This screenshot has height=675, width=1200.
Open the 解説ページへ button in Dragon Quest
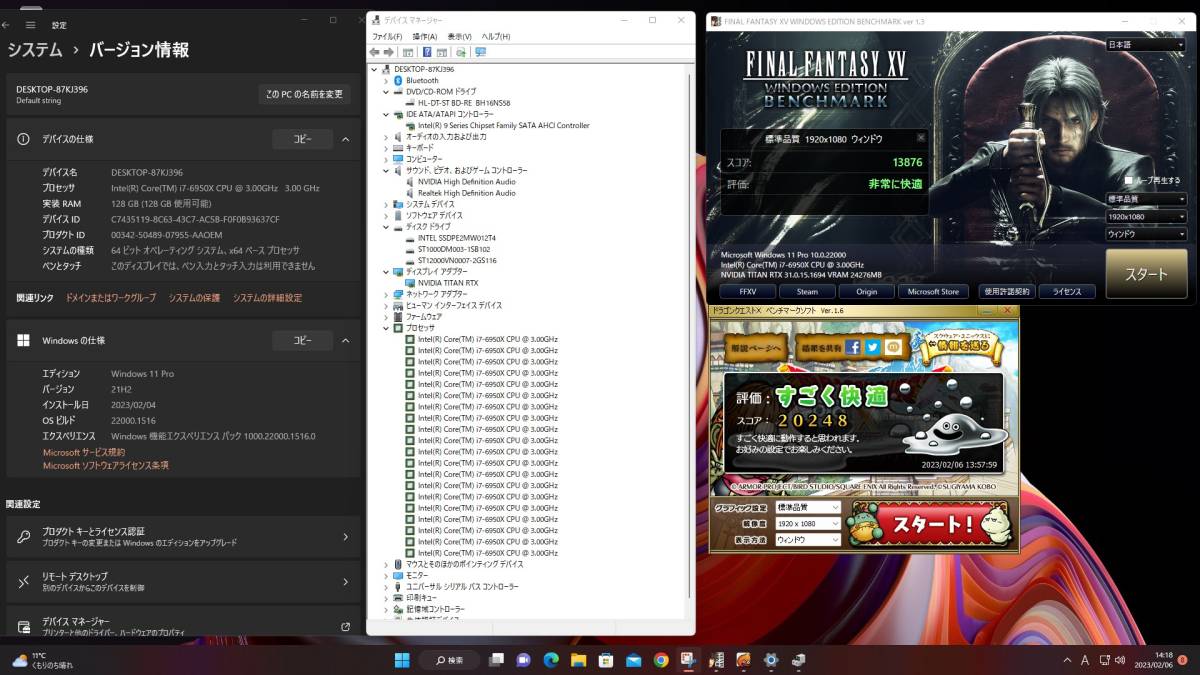(x=755, y=347)
